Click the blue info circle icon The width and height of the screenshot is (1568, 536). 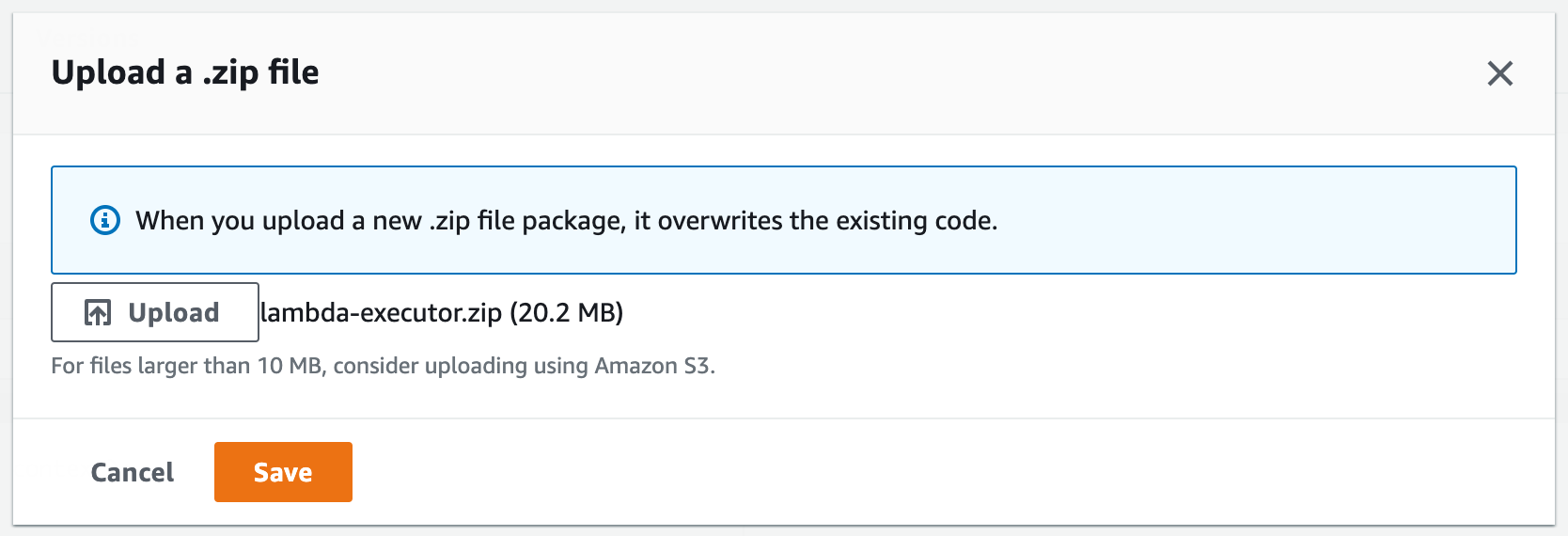(104, 220)
